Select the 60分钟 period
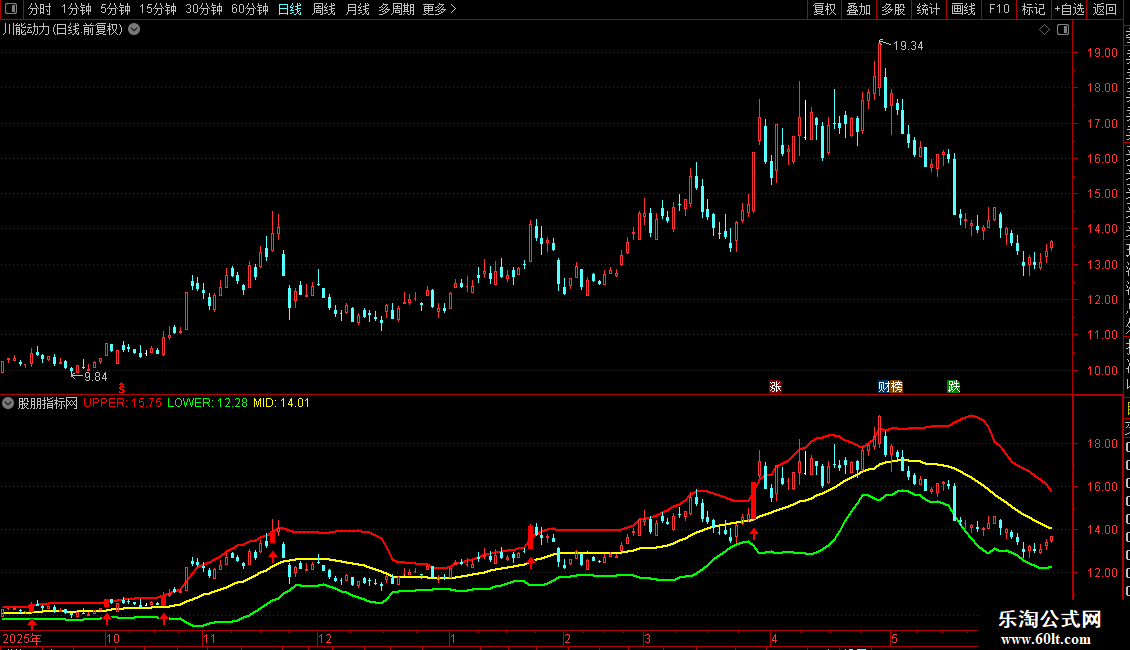 pos(249,9)
